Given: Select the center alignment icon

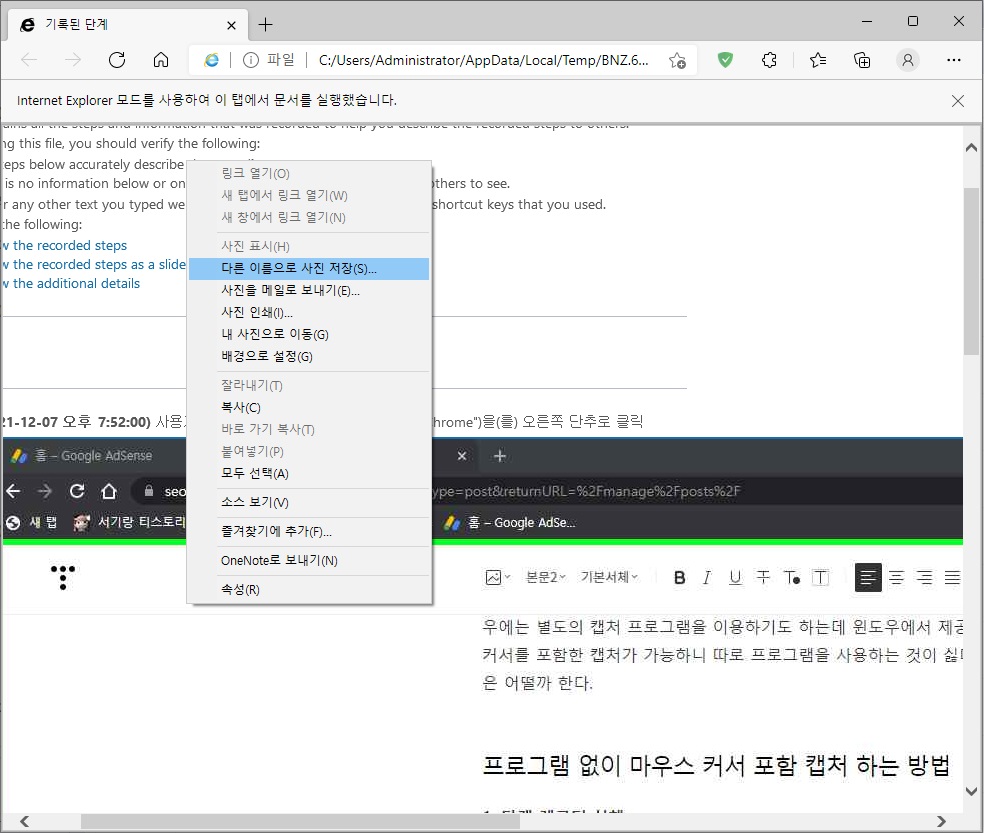Looking at the screenshot, I should tap(897, 577).
